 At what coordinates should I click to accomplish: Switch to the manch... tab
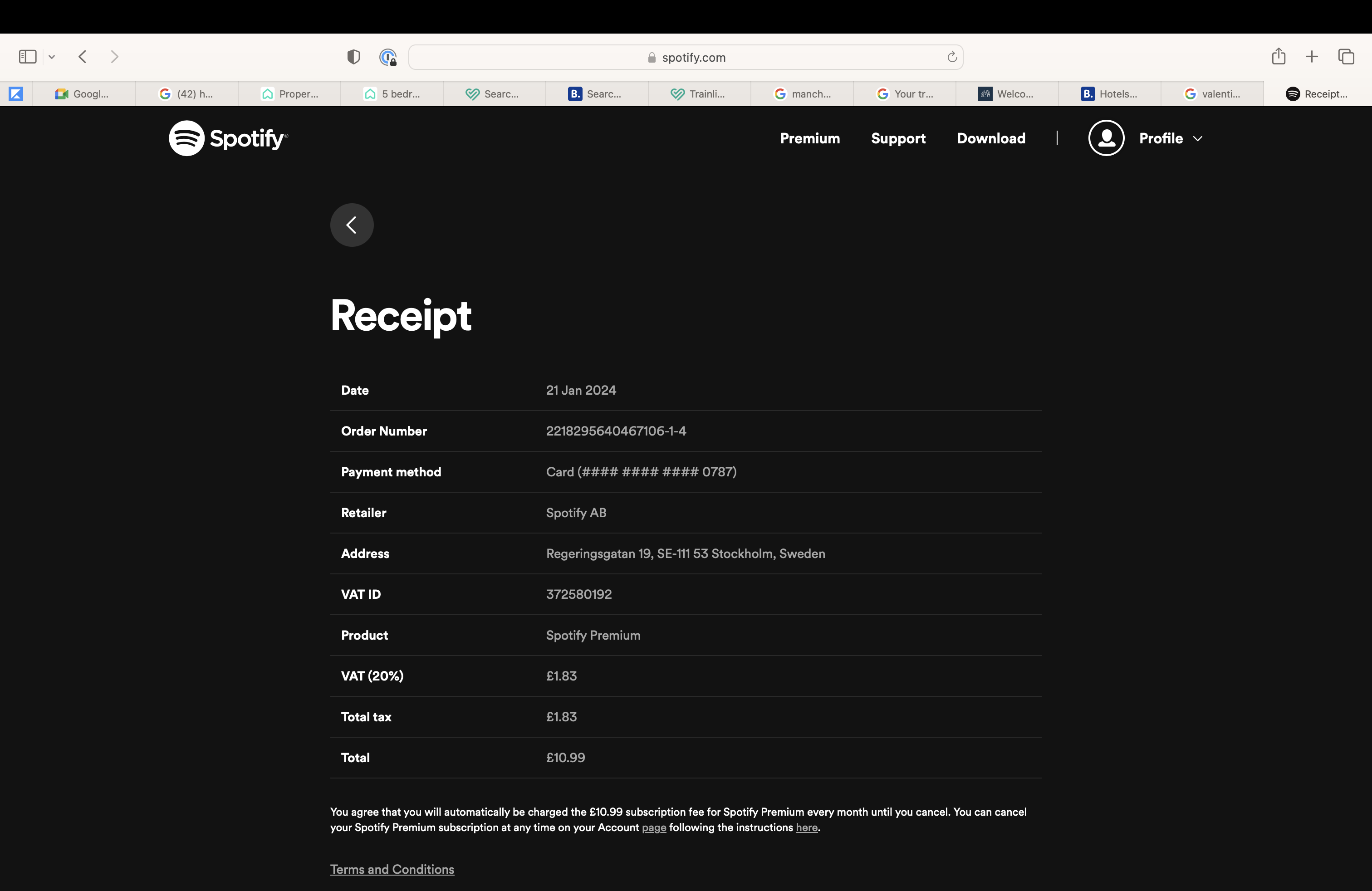(x=803, y=94)
